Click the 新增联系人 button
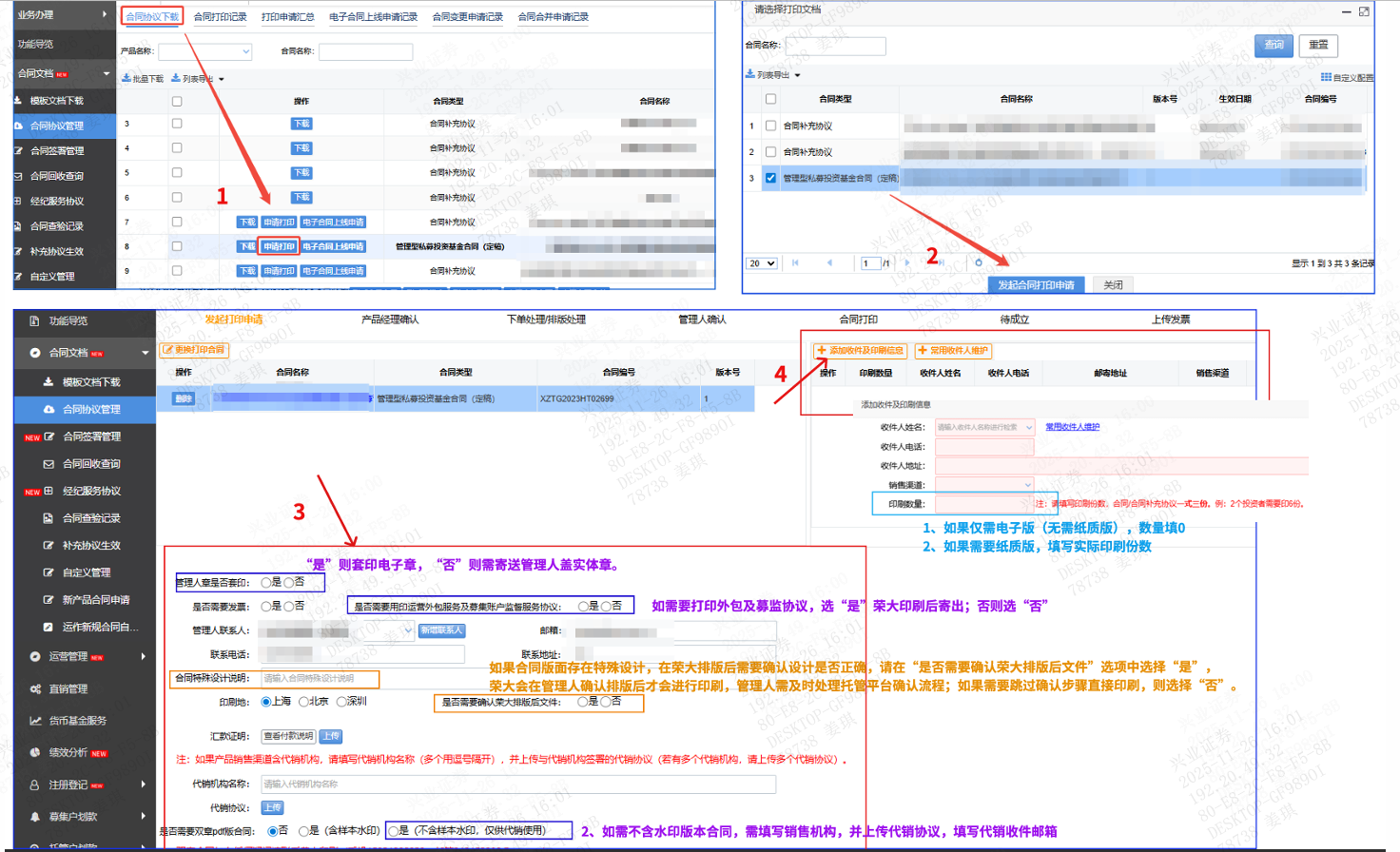Viewport: 1400px width, 852px height. (441, 630)
